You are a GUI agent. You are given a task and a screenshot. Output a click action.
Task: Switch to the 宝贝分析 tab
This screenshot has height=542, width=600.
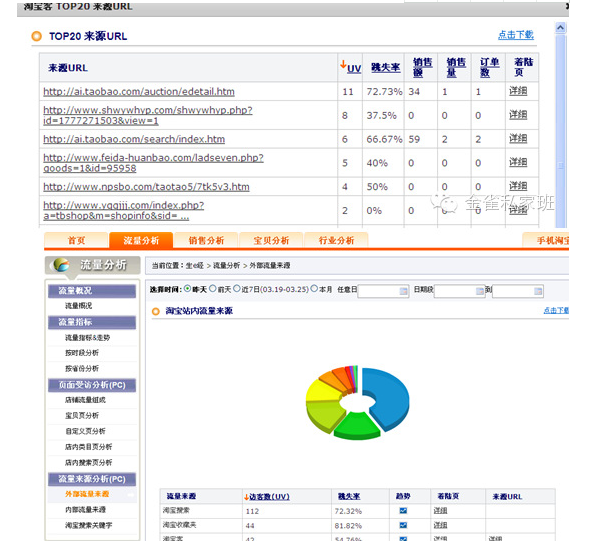coord(269,240)
